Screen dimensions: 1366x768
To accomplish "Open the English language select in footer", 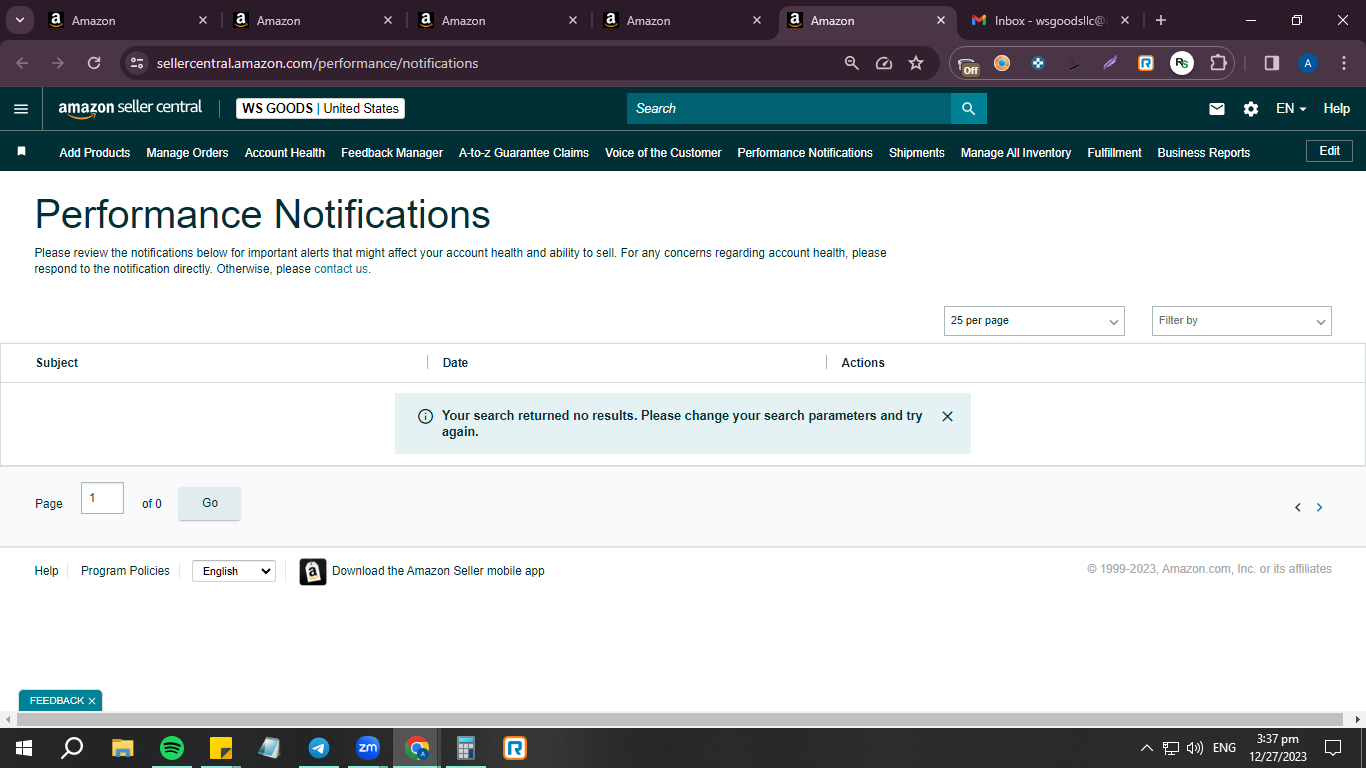I will [x=234, y=571].
